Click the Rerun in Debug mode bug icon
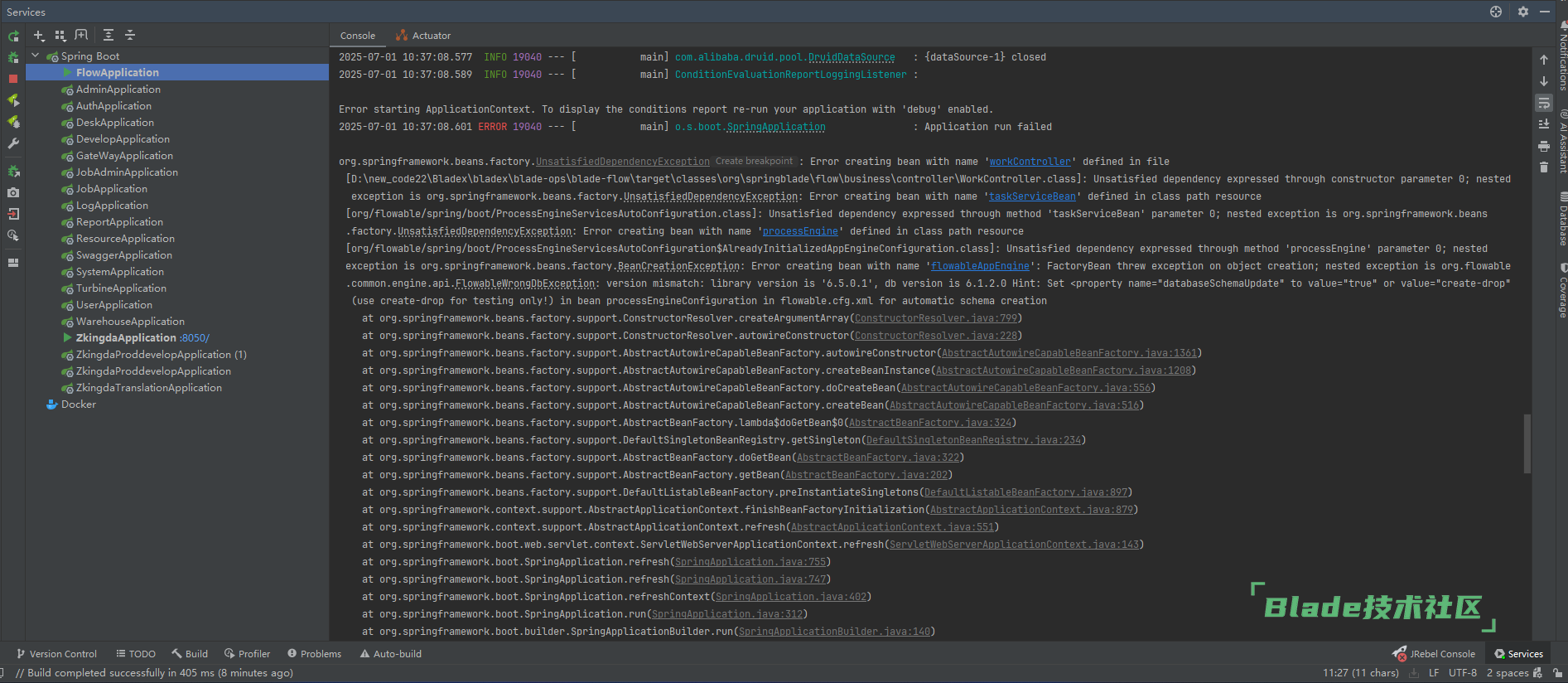Image resolution: width=1568 pixels, height=683 pixels. click(13, 57)
